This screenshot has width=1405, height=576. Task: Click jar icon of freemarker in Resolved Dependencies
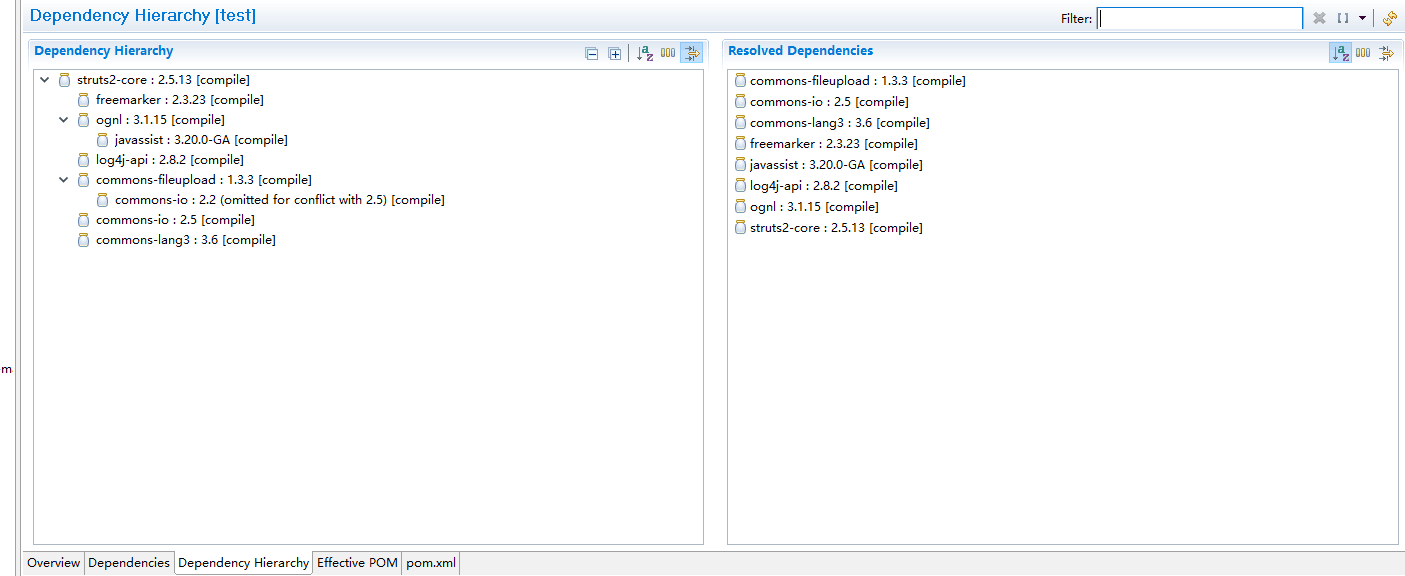click(740, 144)
